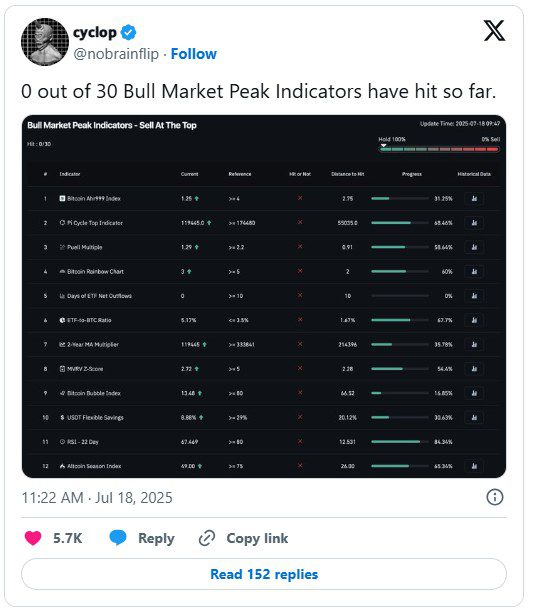Click the cyclop display name
Viewport: 536px width, 609px height.
pyautogui.click(x=95, y=33)
